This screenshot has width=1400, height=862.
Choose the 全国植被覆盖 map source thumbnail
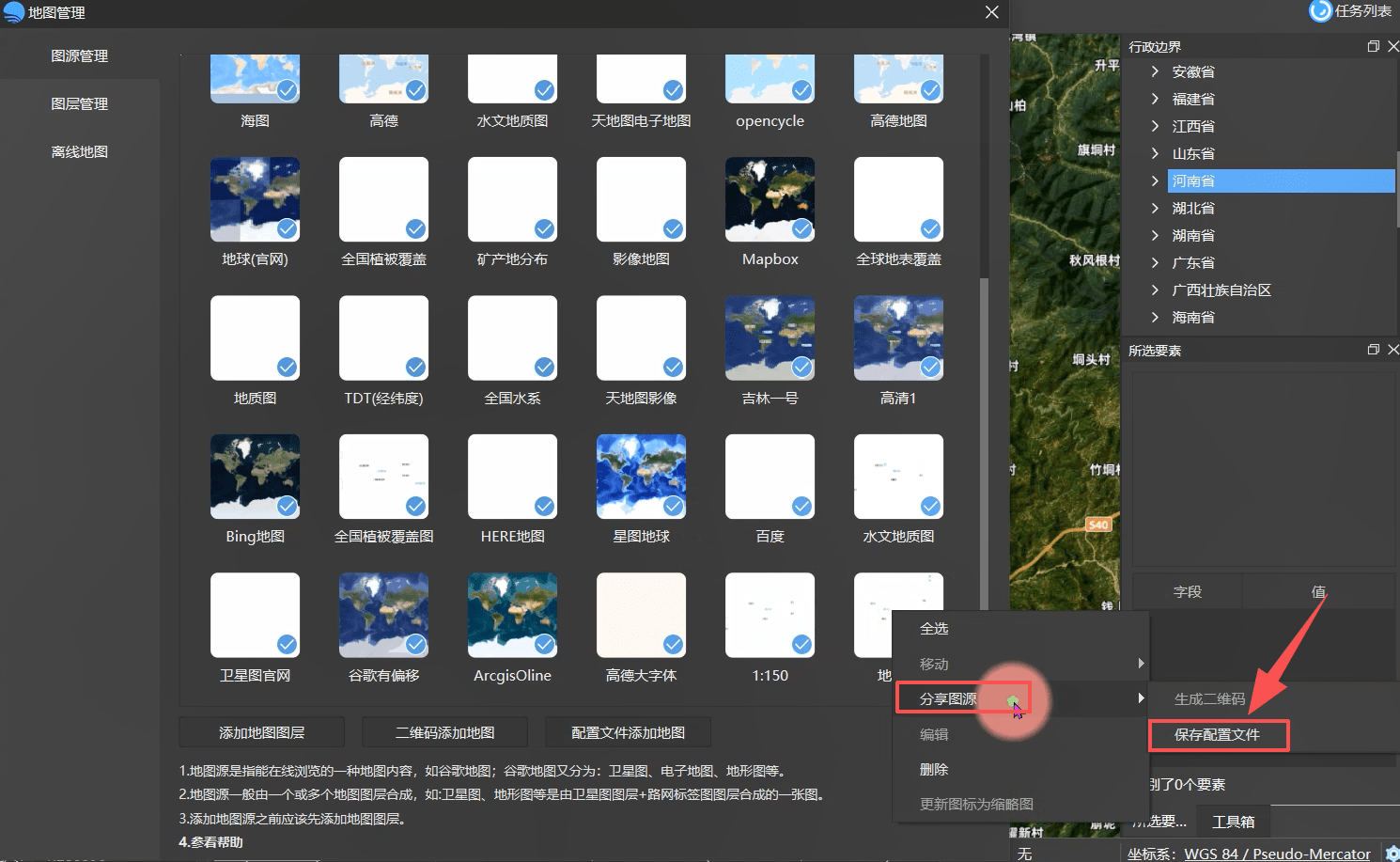(x=383, y=199)
